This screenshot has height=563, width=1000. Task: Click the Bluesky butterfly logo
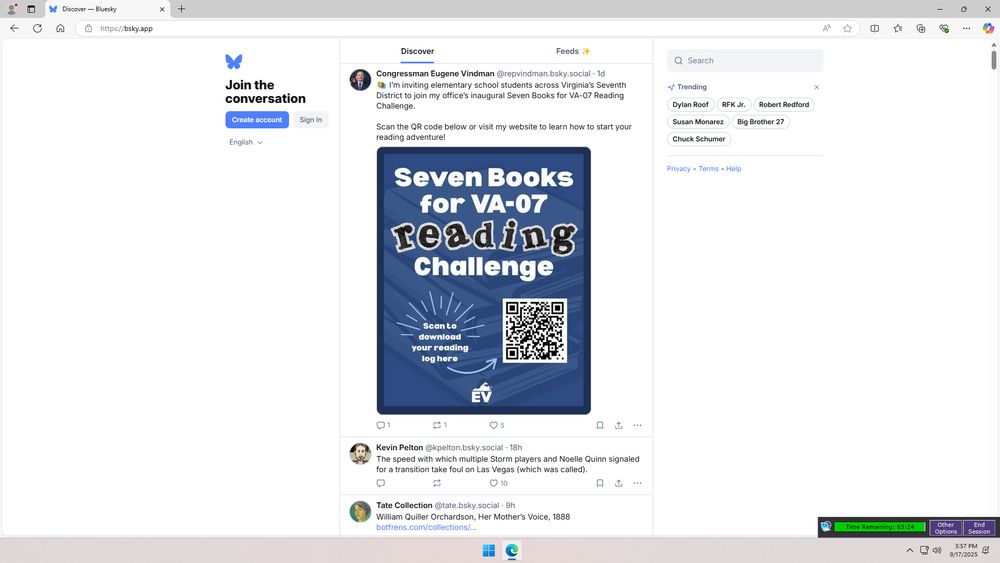(x=233, y=61)
